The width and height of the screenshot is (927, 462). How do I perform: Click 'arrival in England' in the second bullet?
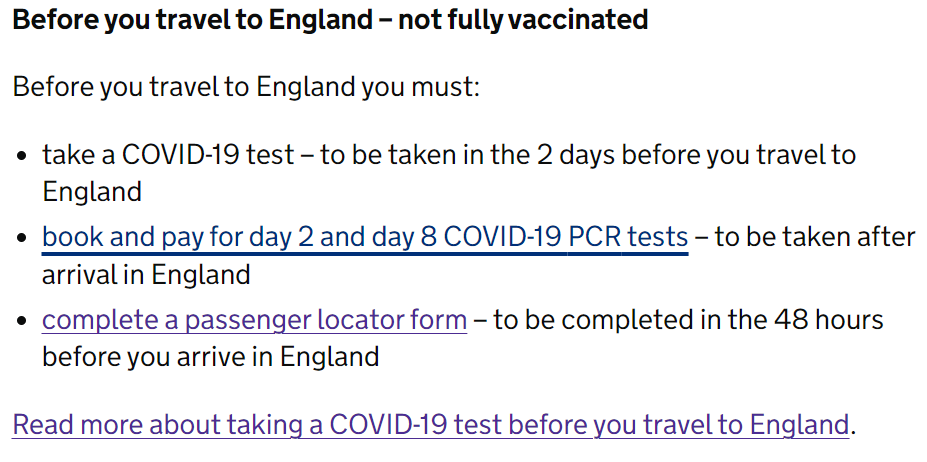[x=146, y=275]
